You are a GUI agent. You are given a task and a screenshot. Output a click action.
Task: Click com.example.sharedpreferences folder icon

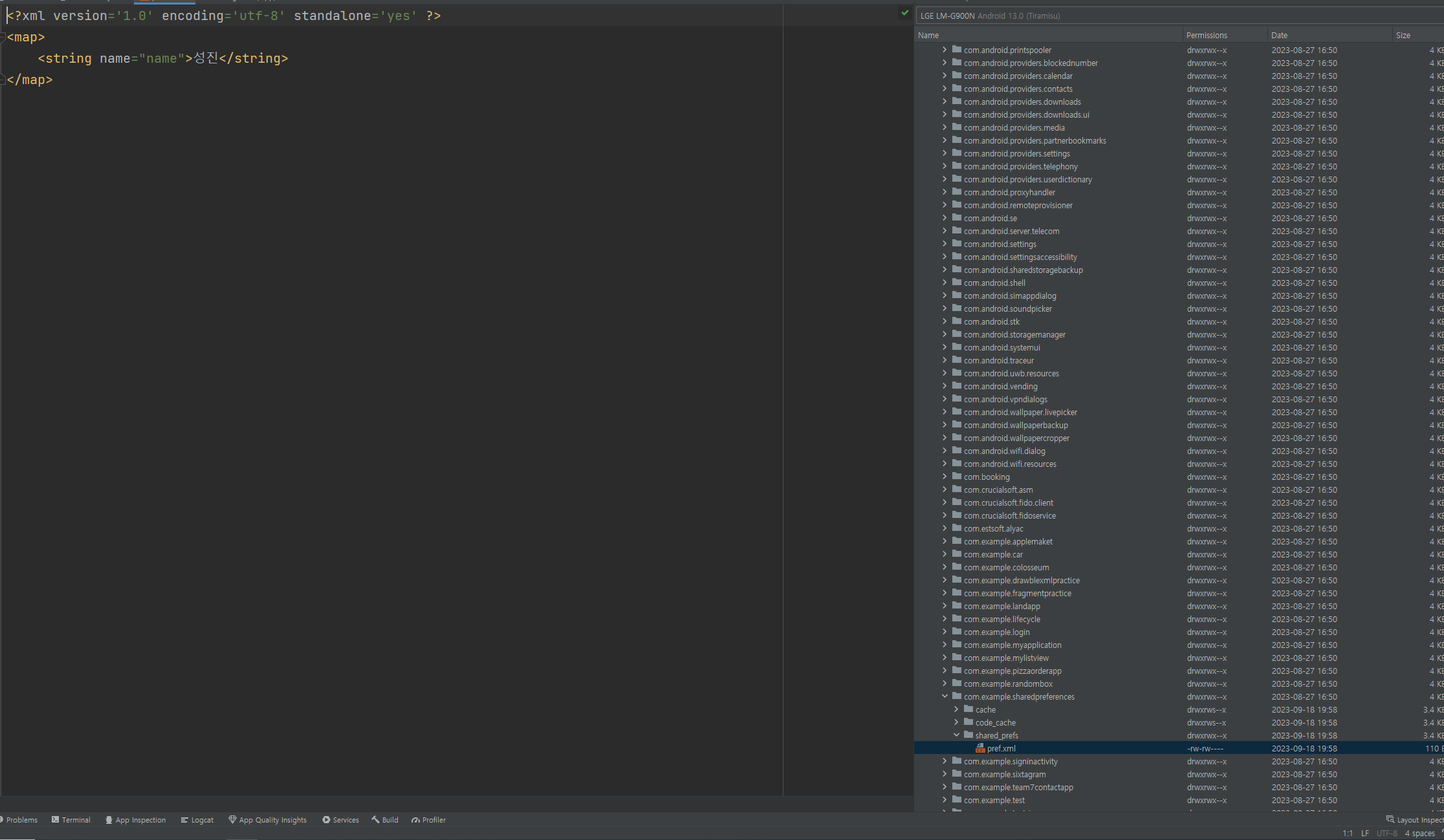coord(957,696)
